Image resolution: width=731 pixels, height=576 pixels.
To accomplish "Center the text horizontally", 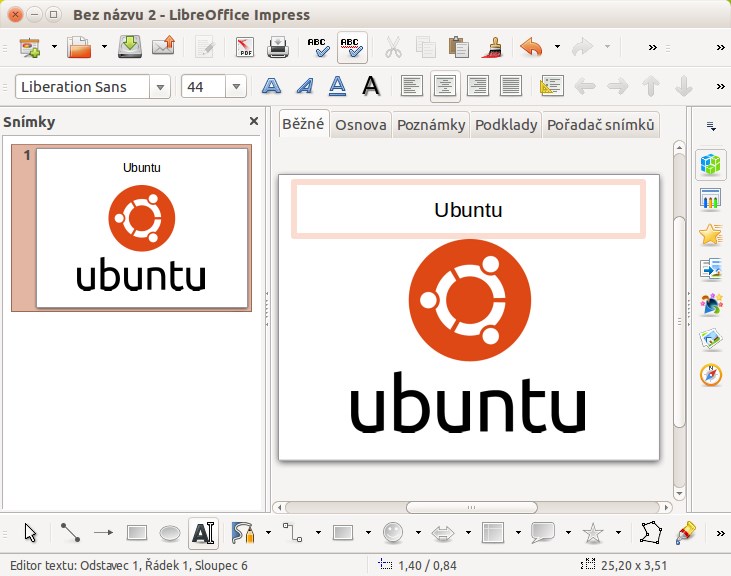I will click(x=445, y=86).
